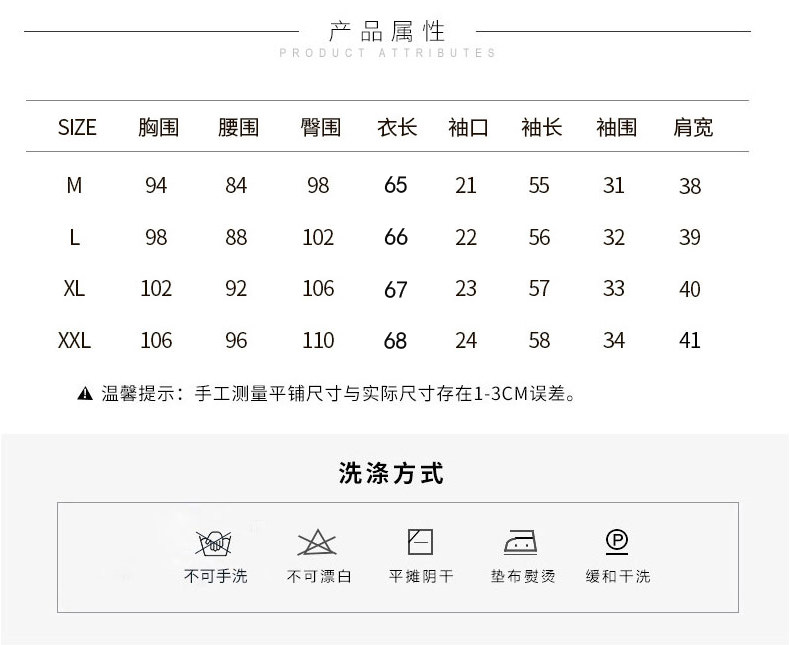The image size is (790, 645).
Task: Click the 袖长 column header
Action: click(541, 127)
